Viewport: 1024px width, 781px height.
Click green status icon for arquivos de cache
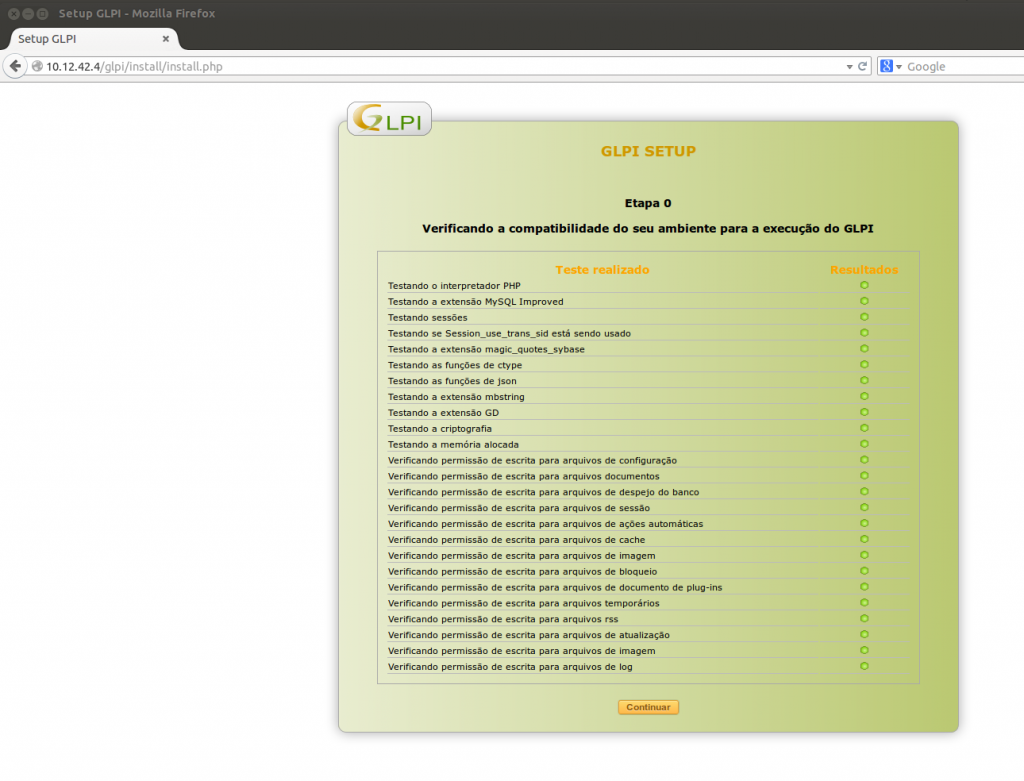(x=864, y=539)
